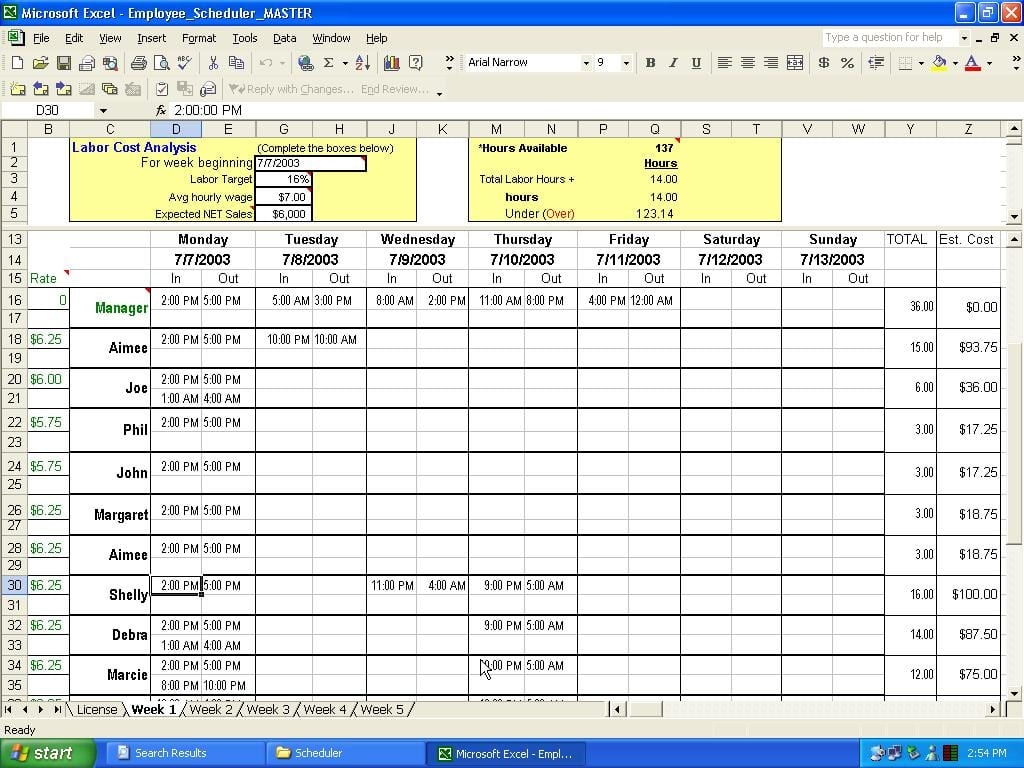Viewport: 1024px width, 768px height.
Task: Open the font size dropdown
Action: coord(627,62)
